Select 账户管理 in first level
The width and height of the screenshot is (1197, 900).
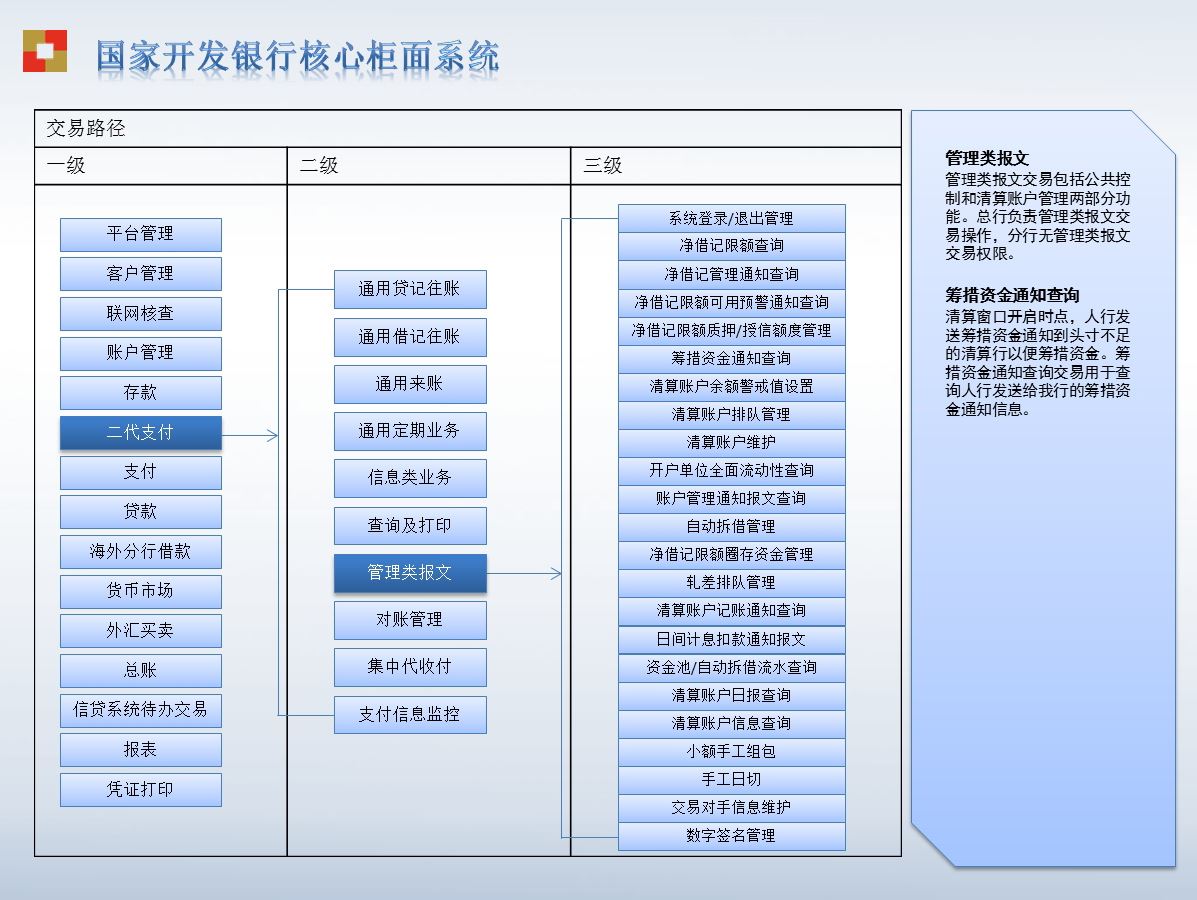tap(141, 353)
